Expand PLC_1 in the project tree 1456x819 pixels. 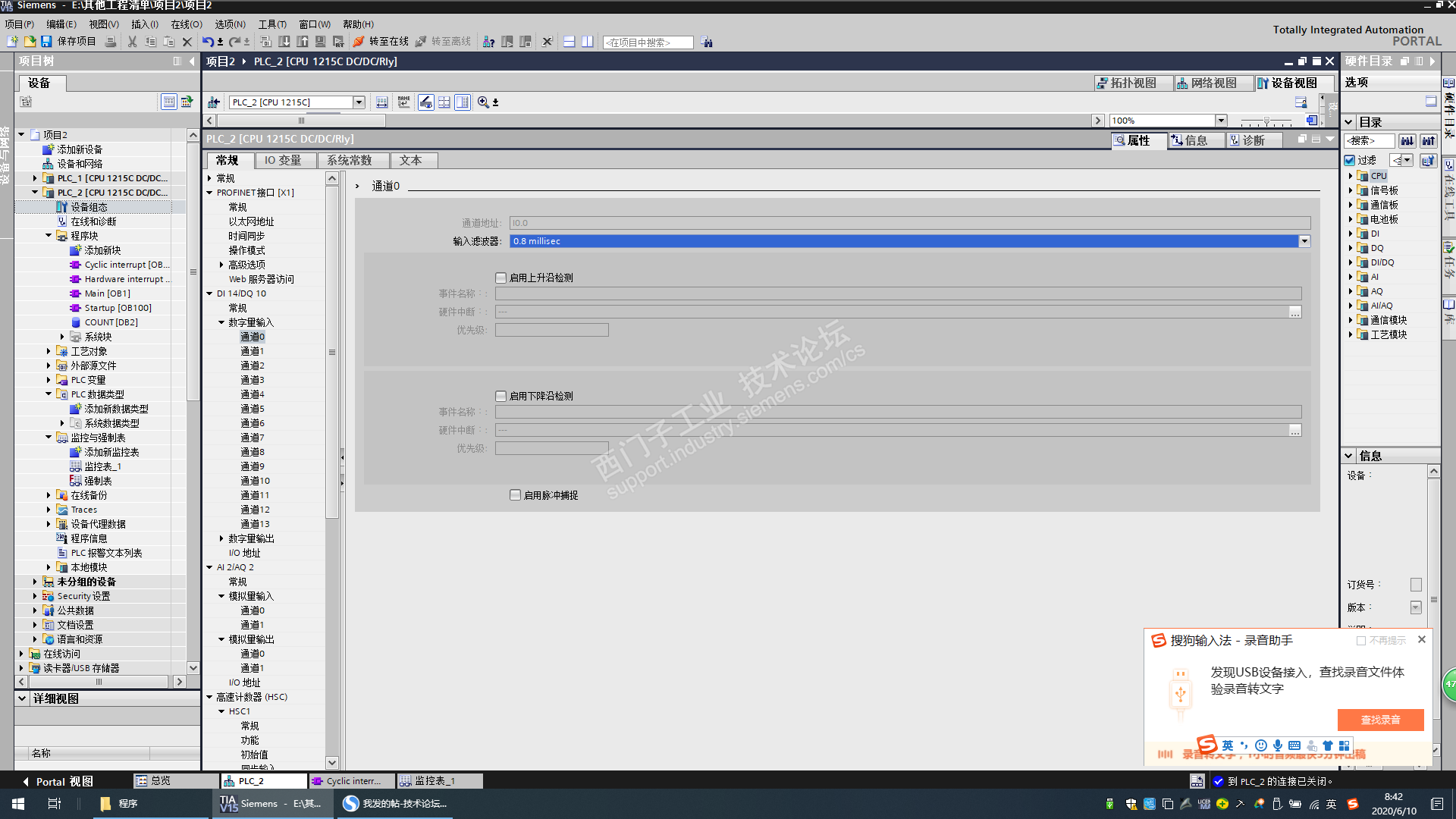click(x=35, y=178)
